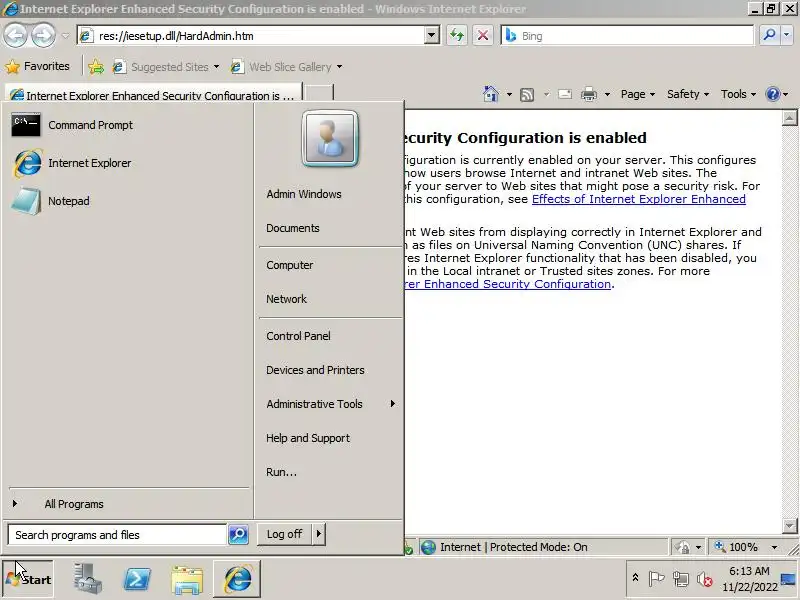This screenshot has width=800, height=600.
Task: Open Control Panel
Action: tap(298, 336)
